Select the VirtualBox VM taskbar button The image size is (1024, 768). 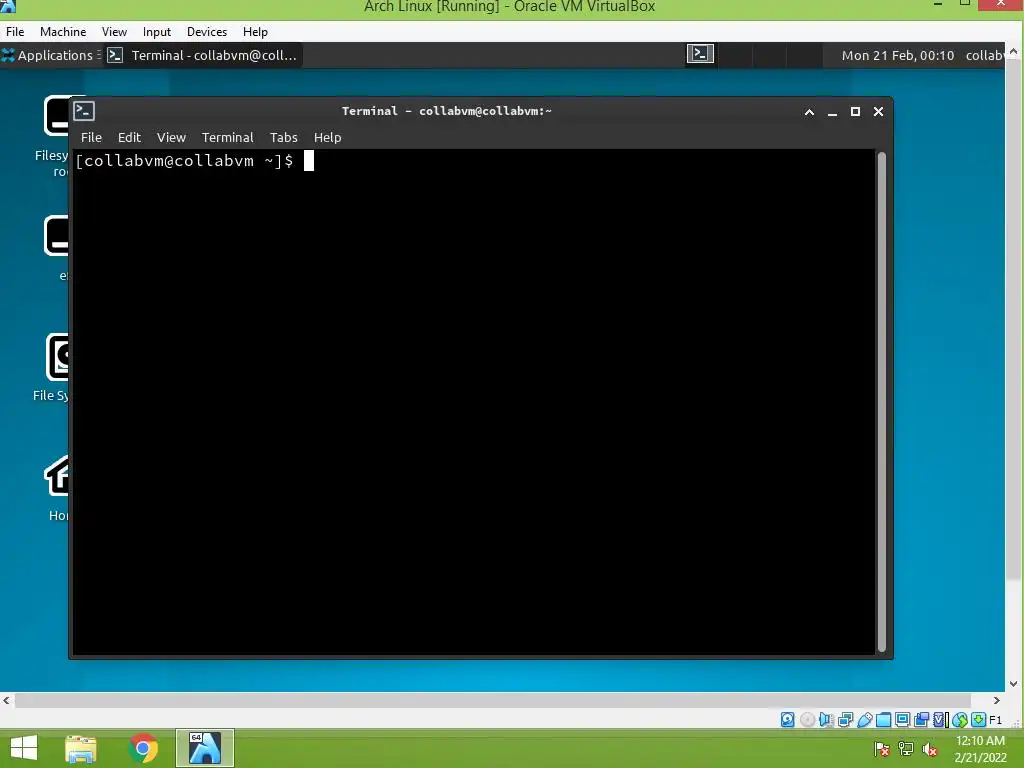pos(204,748)
